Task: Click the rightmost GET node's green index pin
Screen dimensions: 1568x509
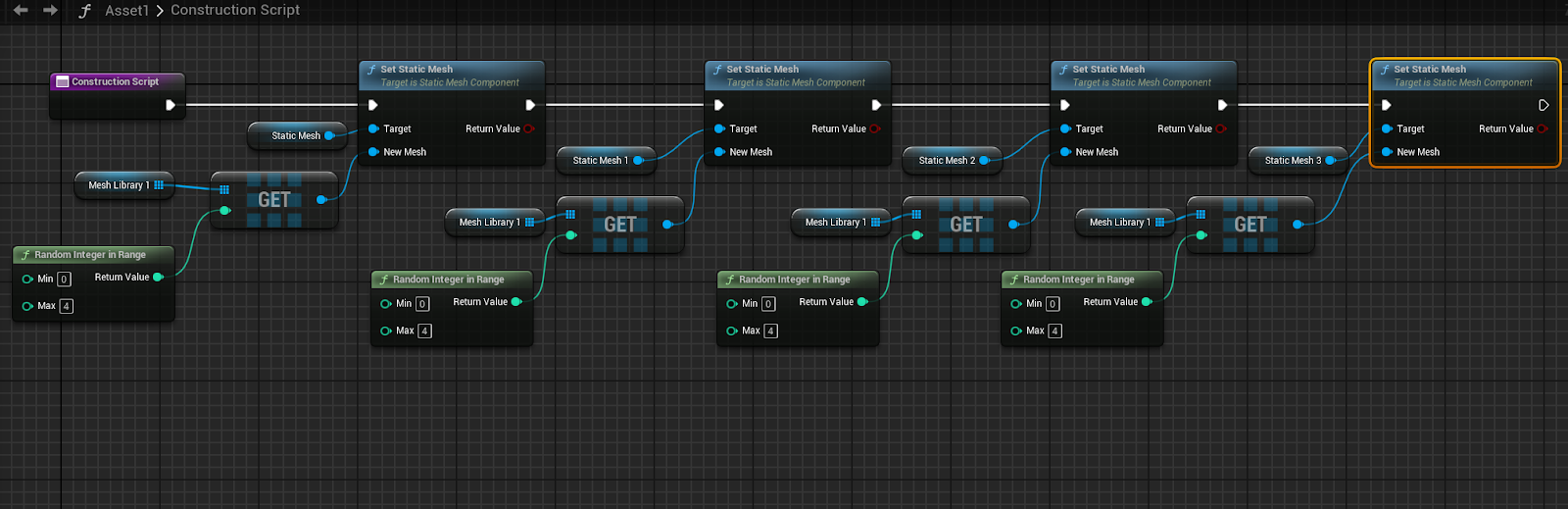Action: tap(1200, 234)
